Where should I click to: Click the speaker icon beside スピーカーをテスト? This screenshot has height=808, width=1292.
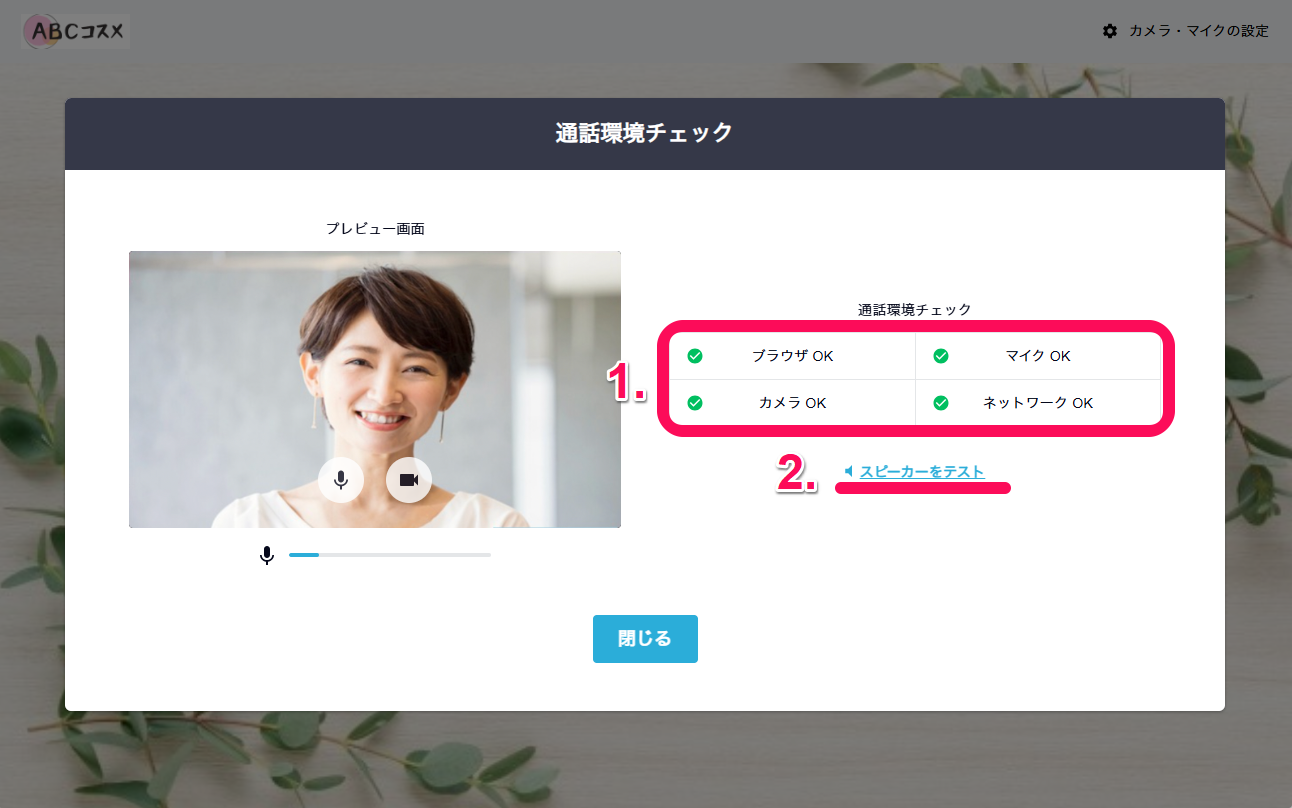pyautogui.click(x=849, y=471)
